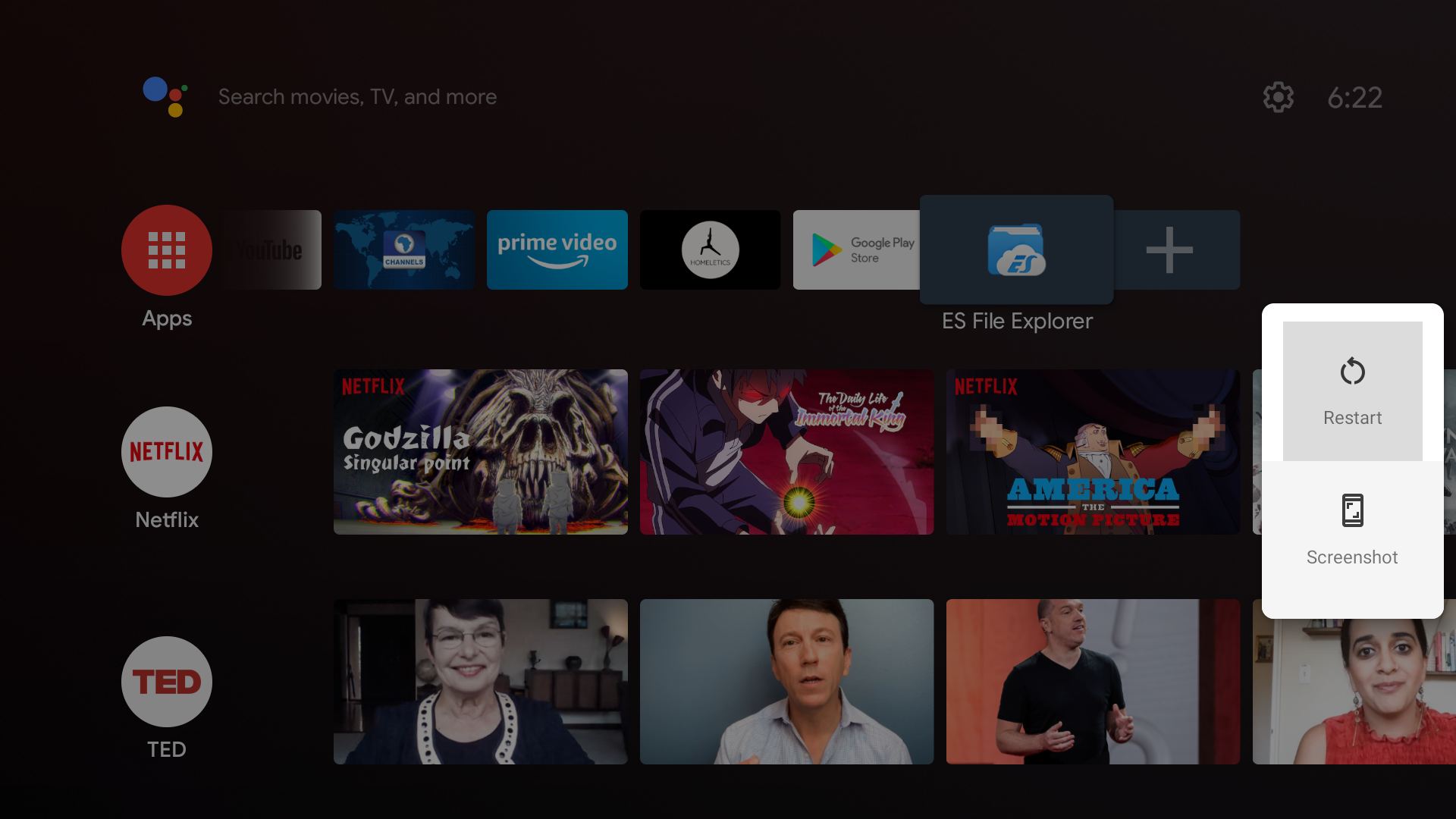Open the Apps grid
The image size is (1456, 819).
coord(166,249)
